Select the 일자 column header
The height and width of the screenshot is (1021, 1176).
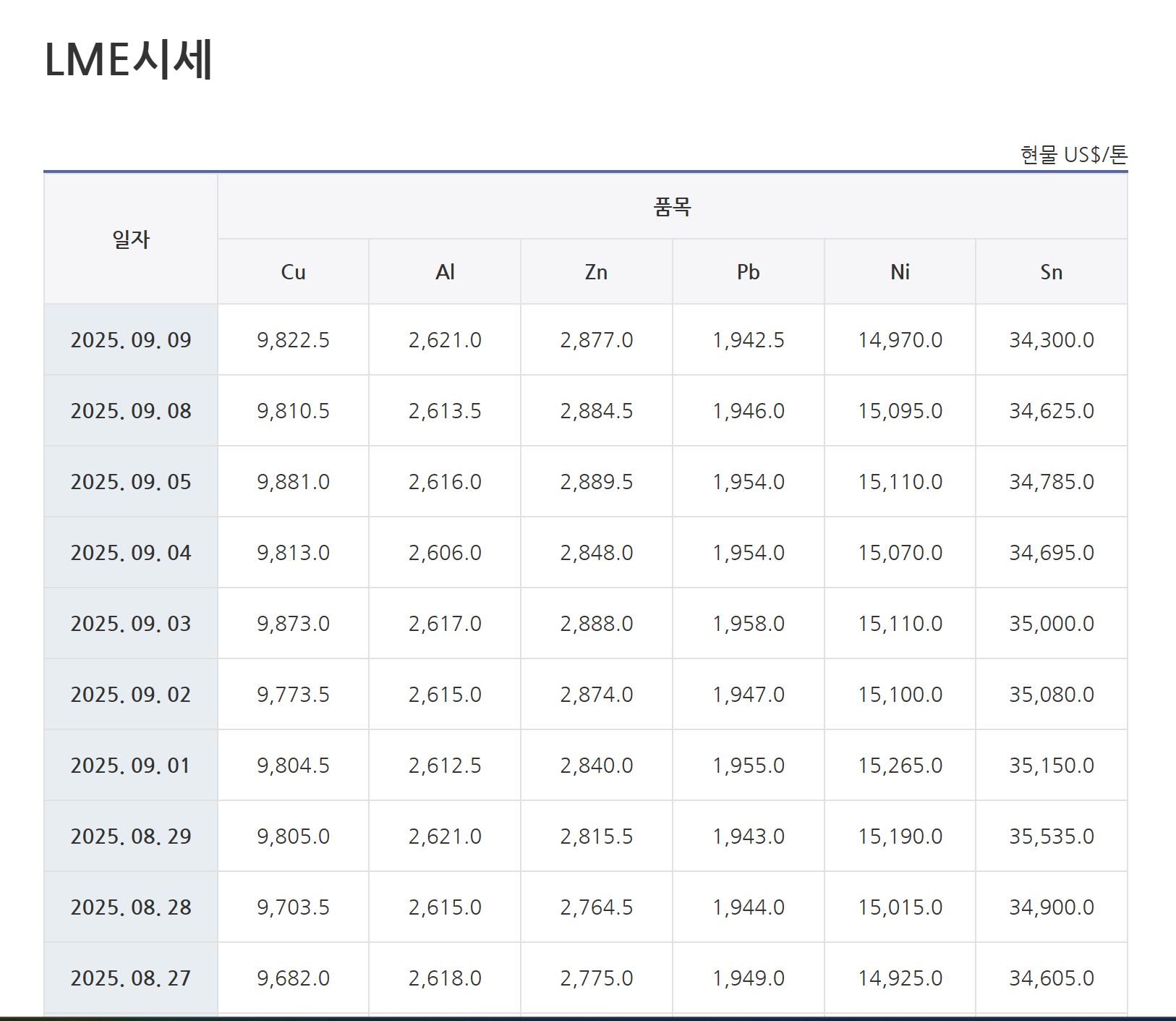click(x=131, y=240)
